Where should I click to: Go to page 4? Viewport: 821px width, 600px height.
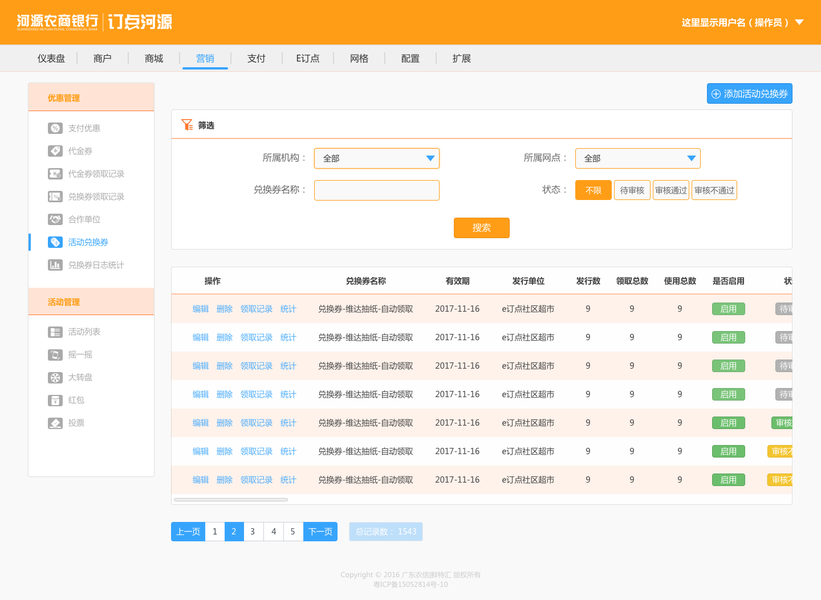[273, 531]
